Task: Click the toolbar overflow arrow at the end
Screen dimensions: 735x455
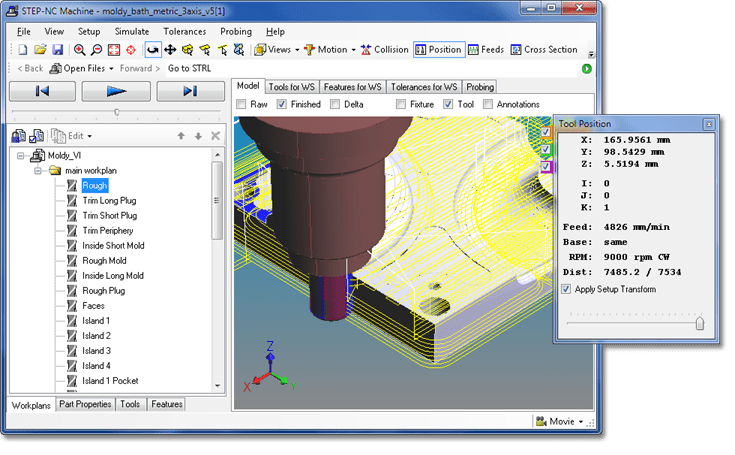Action: [x=591, y=54]
